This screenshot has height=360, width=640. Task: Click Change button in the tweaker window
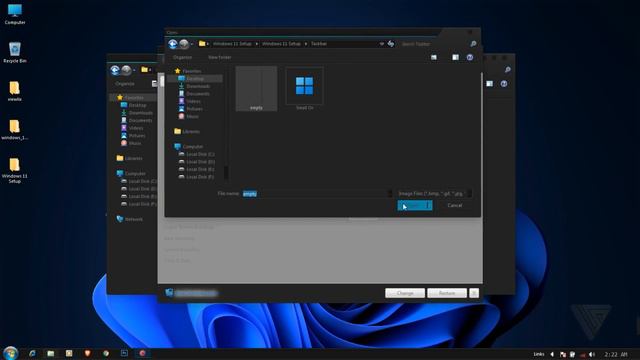click(x=405, y=293)
